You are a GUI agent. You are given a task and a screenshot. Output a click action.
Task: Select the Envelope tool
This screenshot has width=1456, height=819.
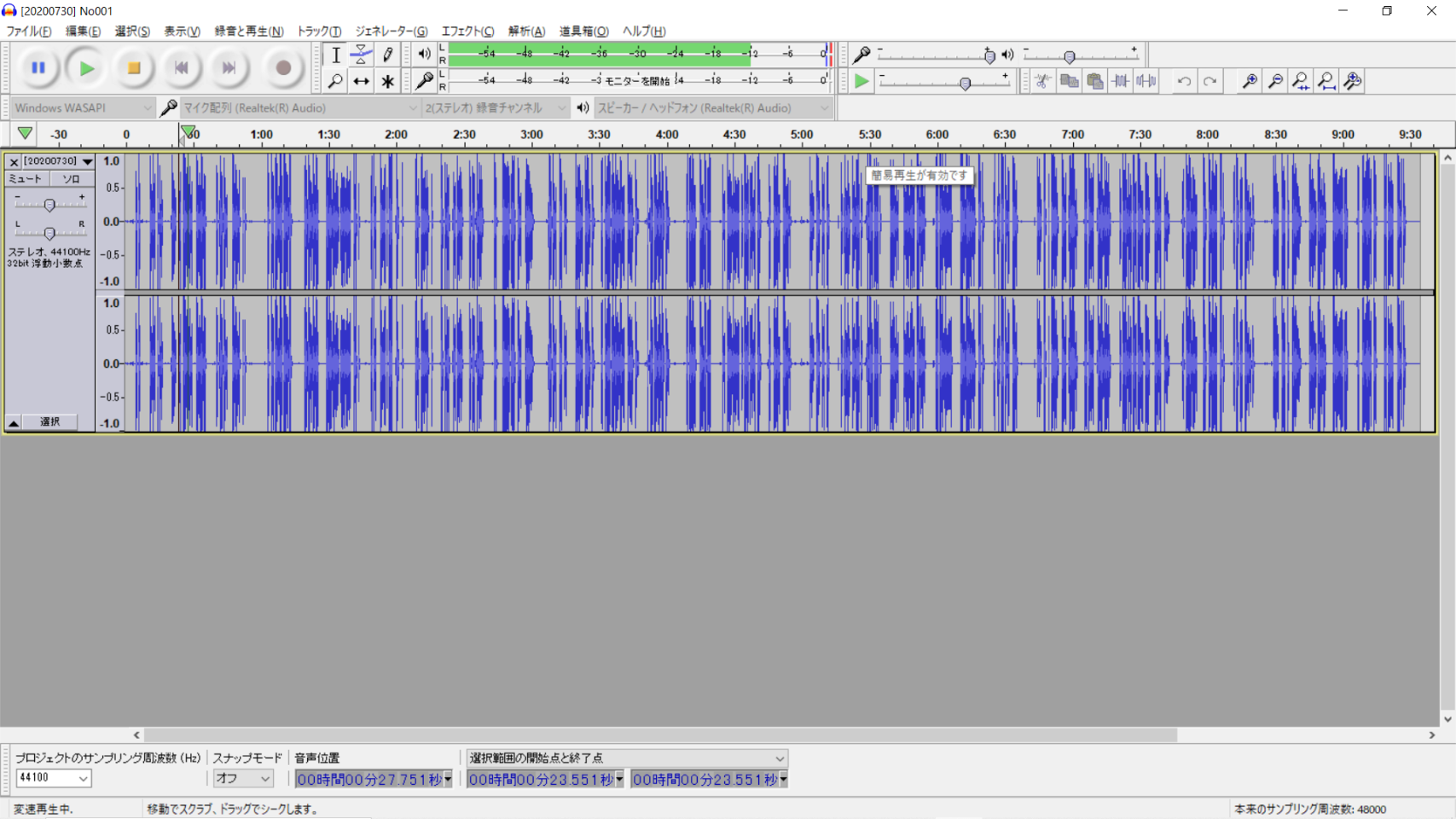(362, 55)
